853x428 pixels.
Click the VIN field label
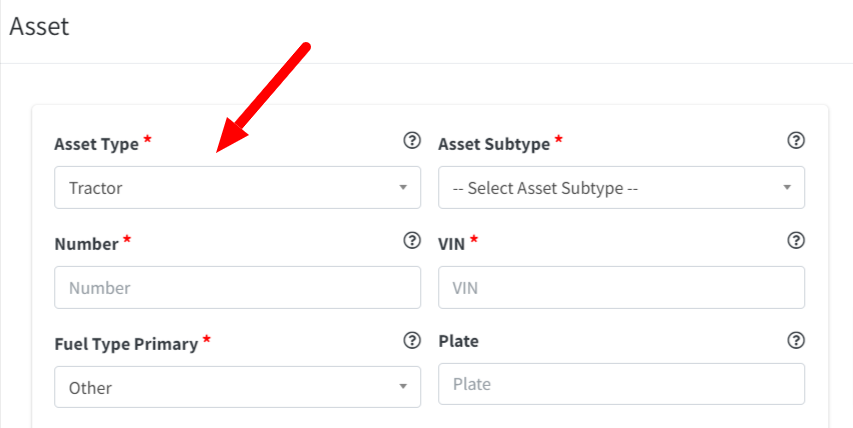tap(452, 244)
